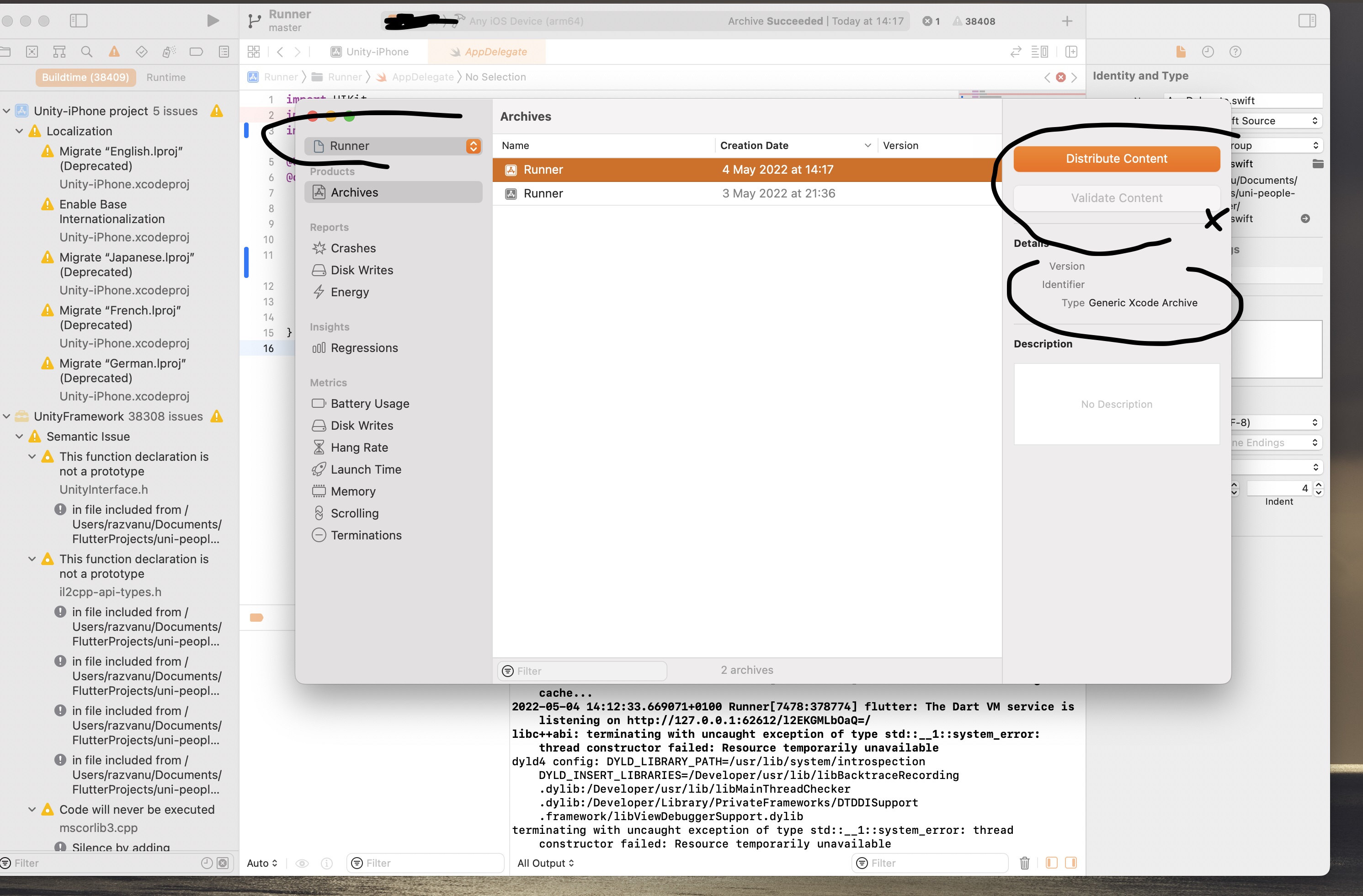Open Memory metrics in Organizer
Screen dimensions: 1363x896
point(353,491)
